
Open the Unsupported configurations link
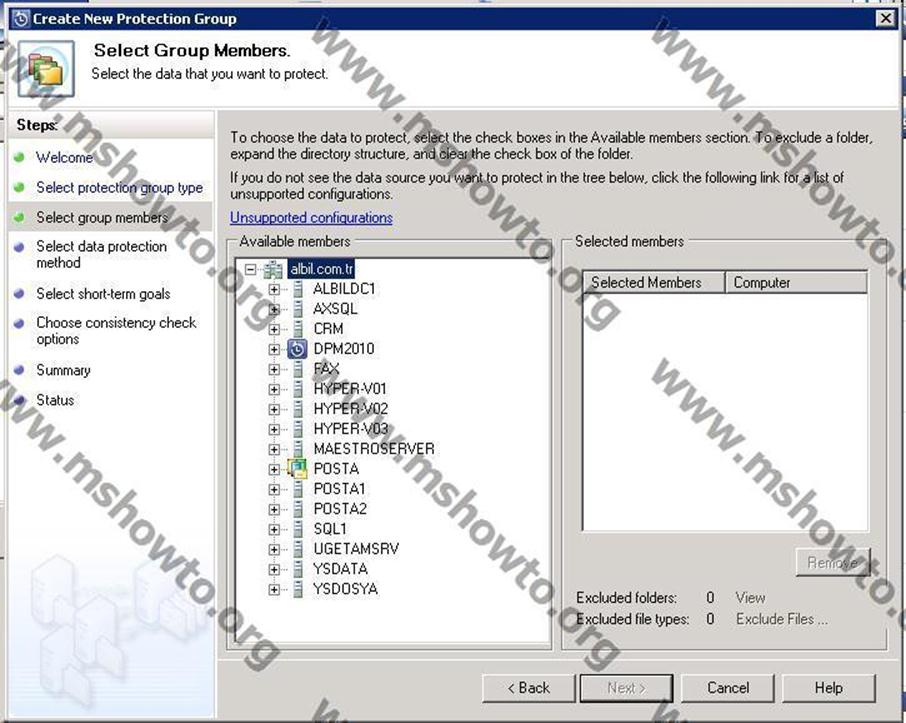(311, 218)
